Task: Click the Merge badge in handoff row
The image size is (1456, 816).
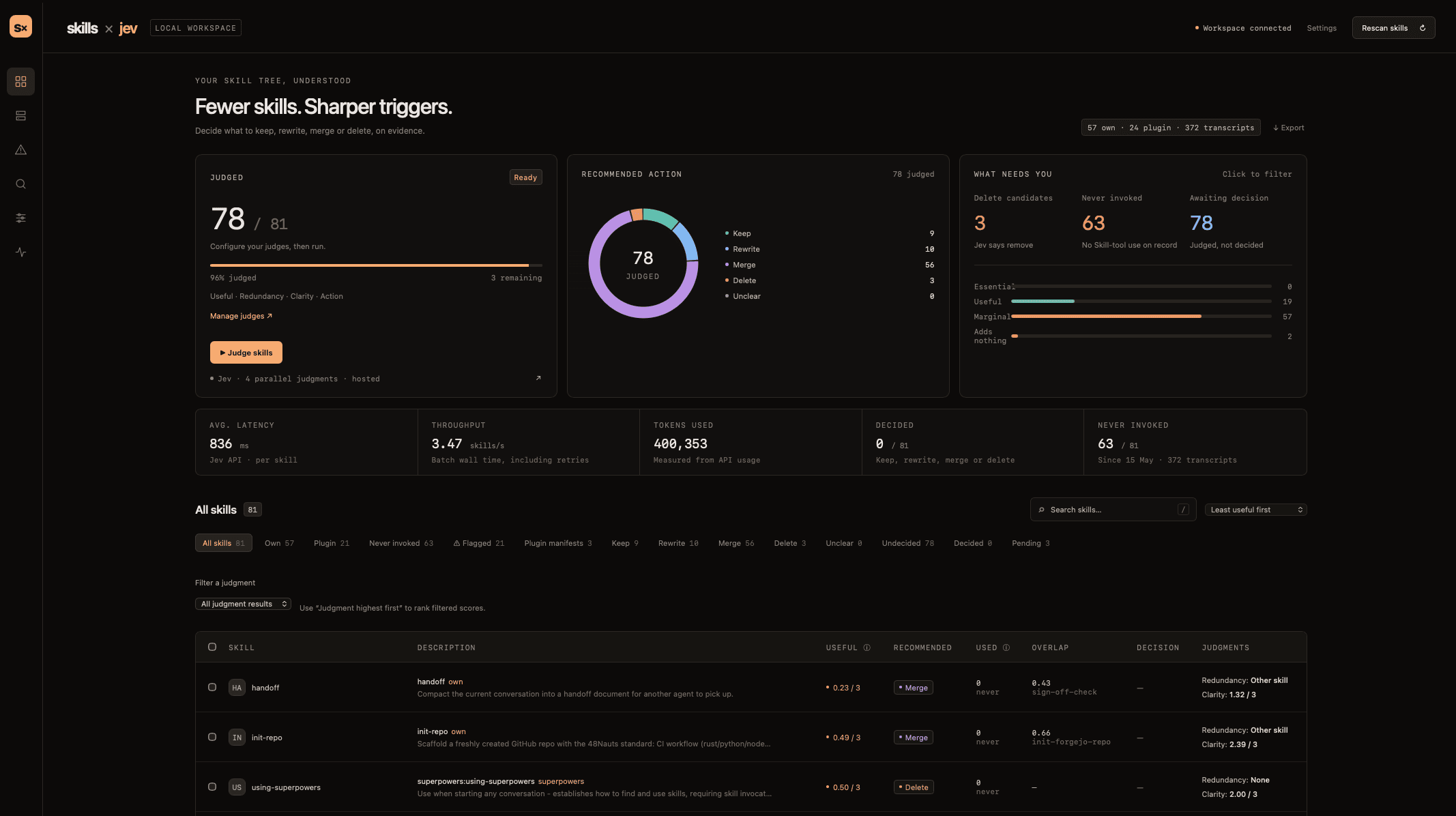Action: (x=913, y=688)
